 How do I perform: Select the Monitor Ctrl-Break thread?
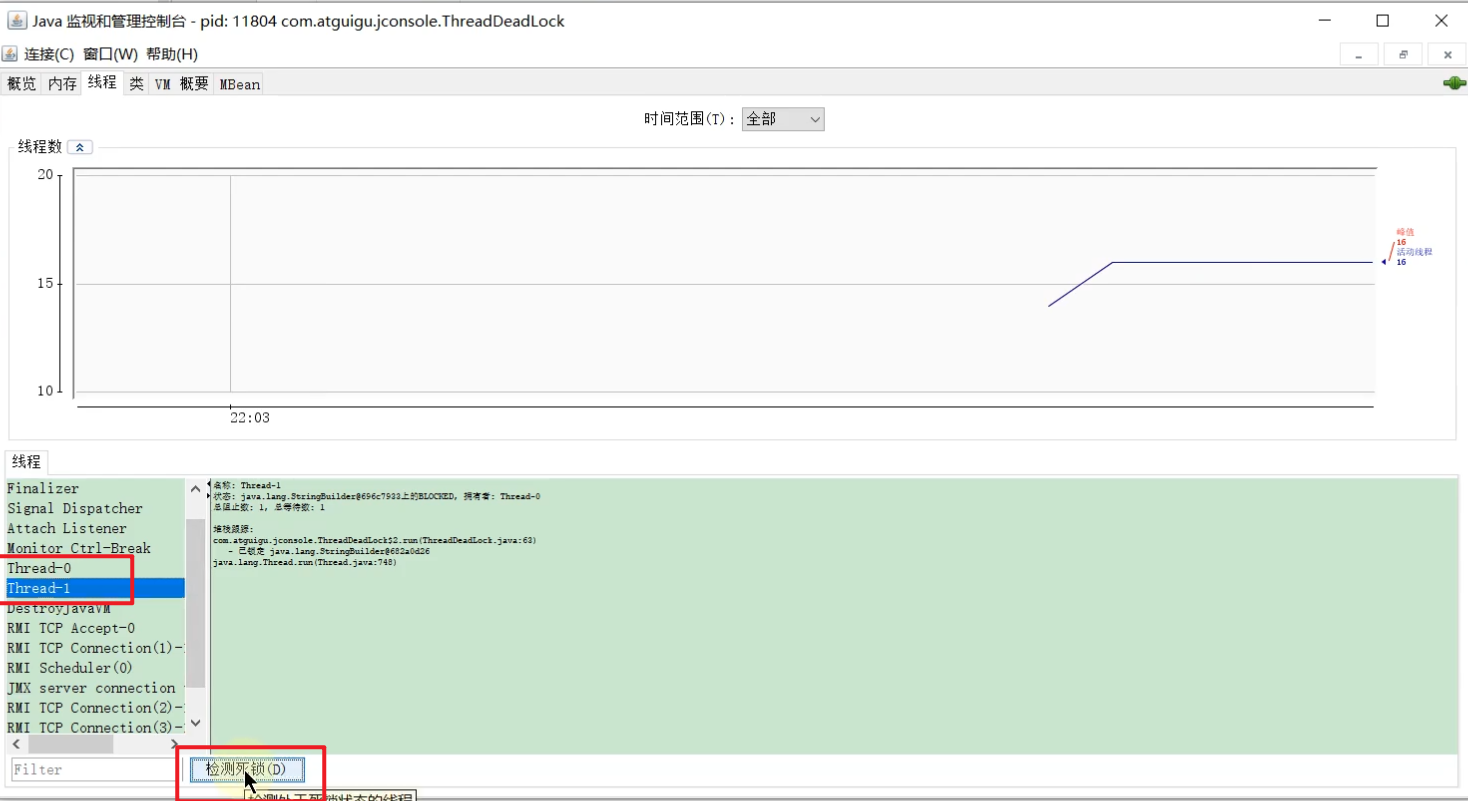95,548
